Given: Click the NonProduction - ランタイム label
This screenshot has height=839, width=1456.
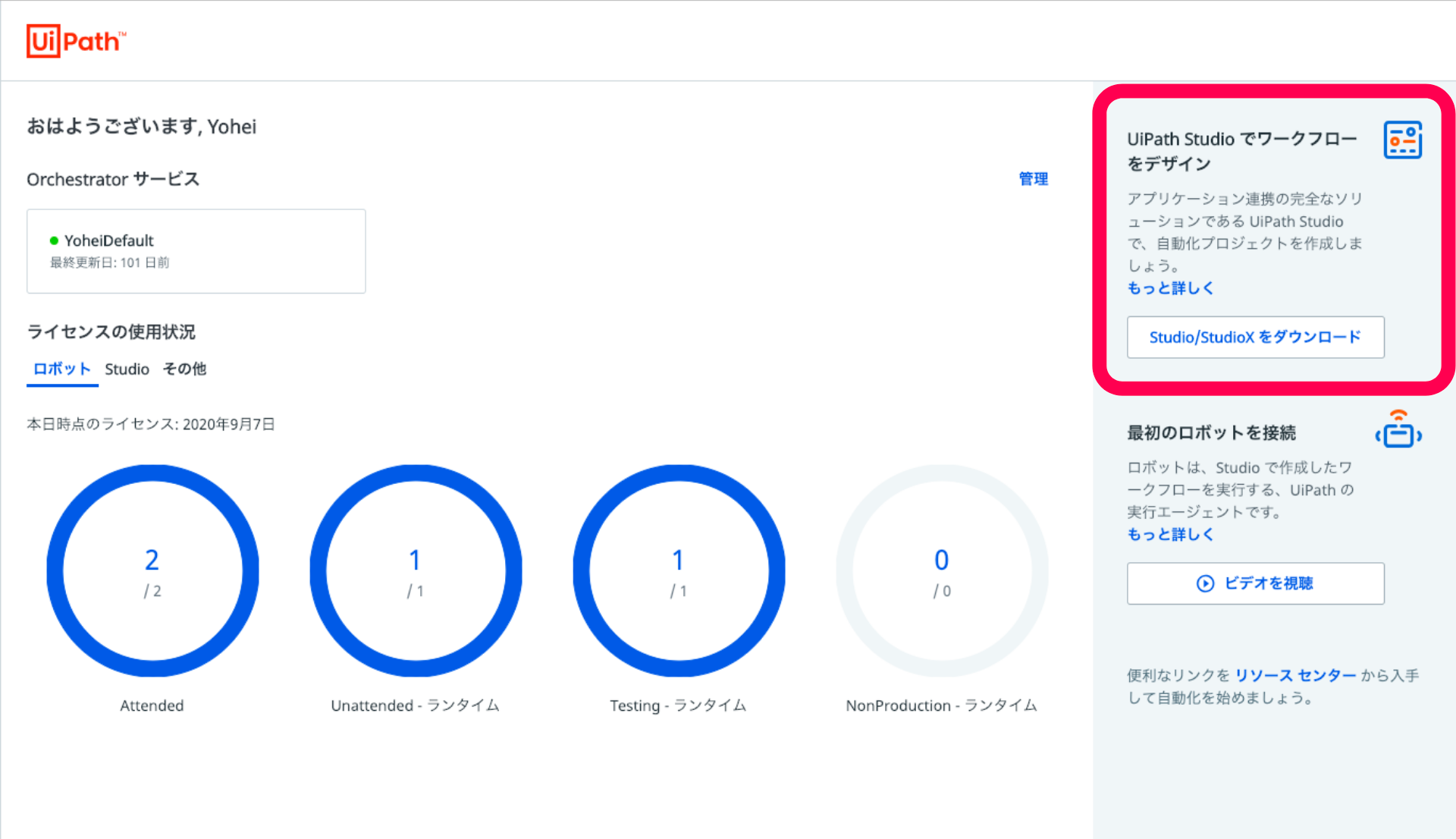Looking at the screenshot, I should [941, 705].
